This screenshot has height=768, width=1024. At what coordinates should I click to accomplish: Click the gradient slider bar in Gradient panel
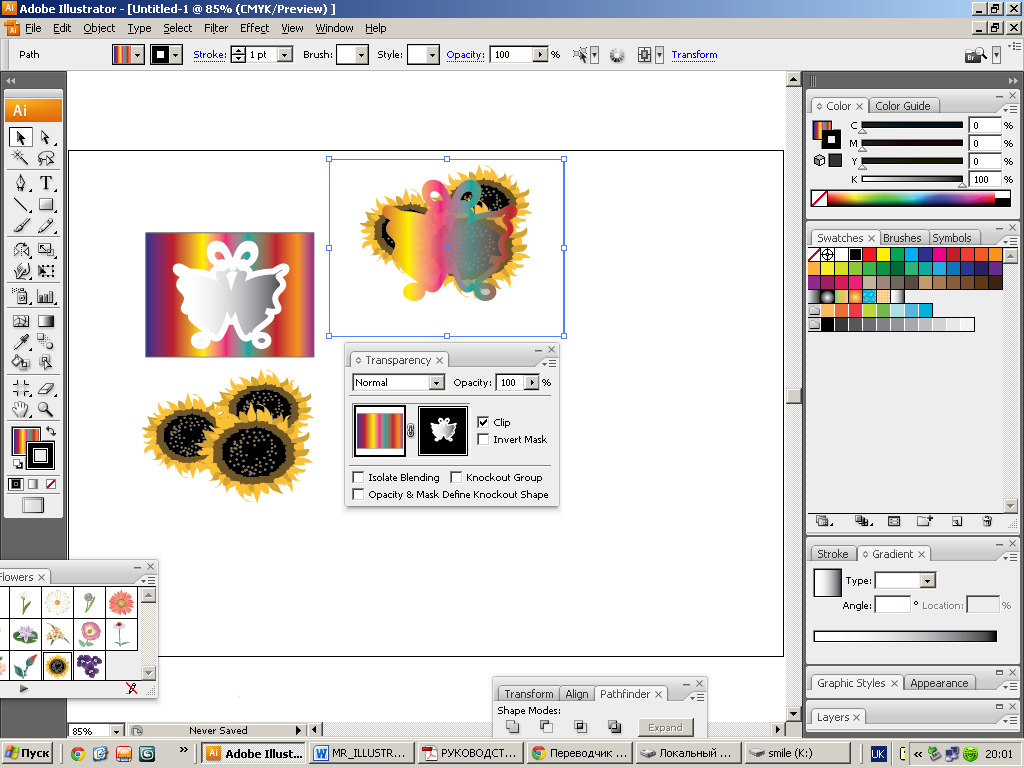tap(905, 636)
